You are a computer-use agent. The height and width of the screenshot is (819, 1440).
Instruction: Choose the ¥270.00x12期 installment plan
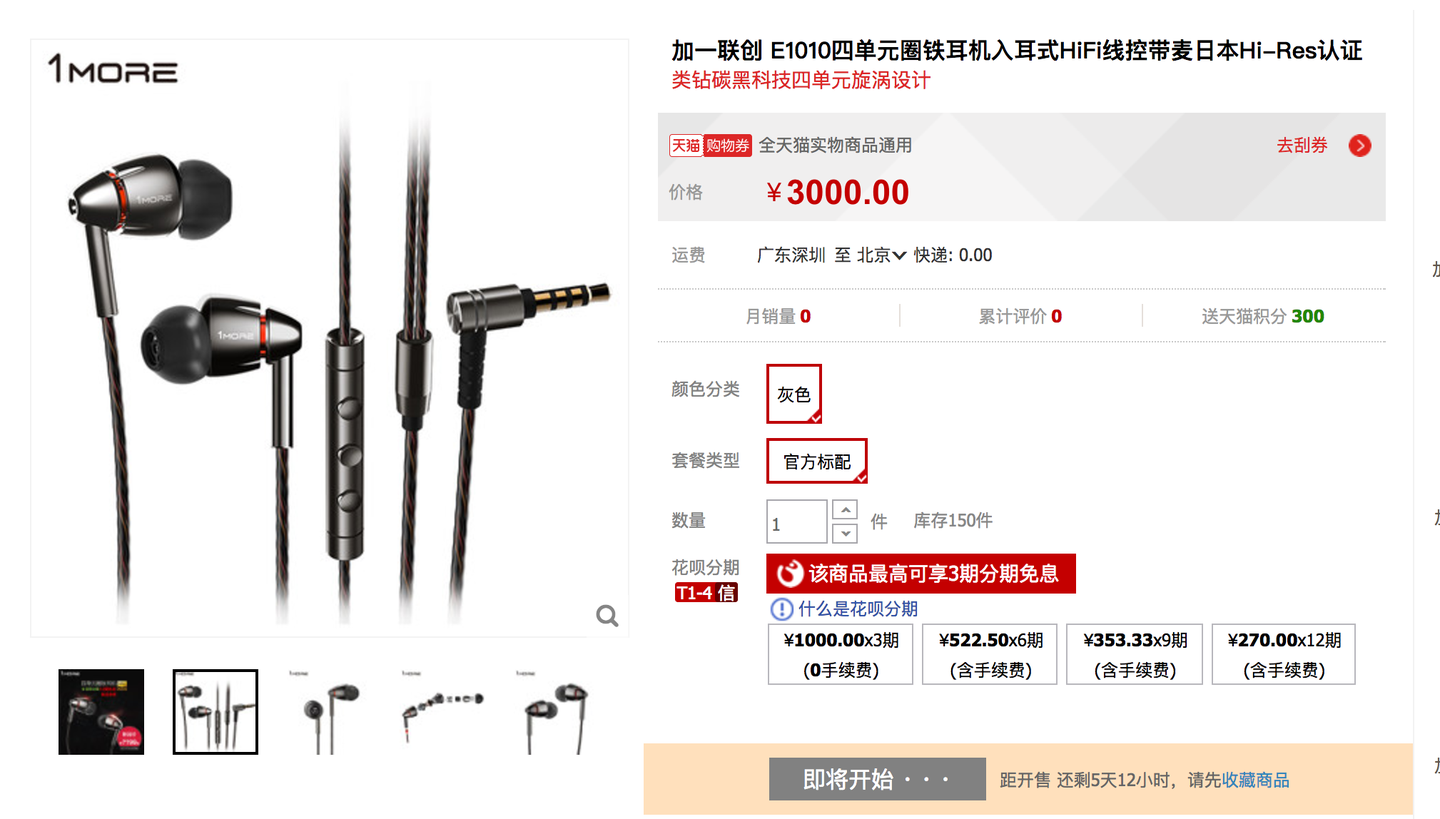click(x=1284, y=655)
